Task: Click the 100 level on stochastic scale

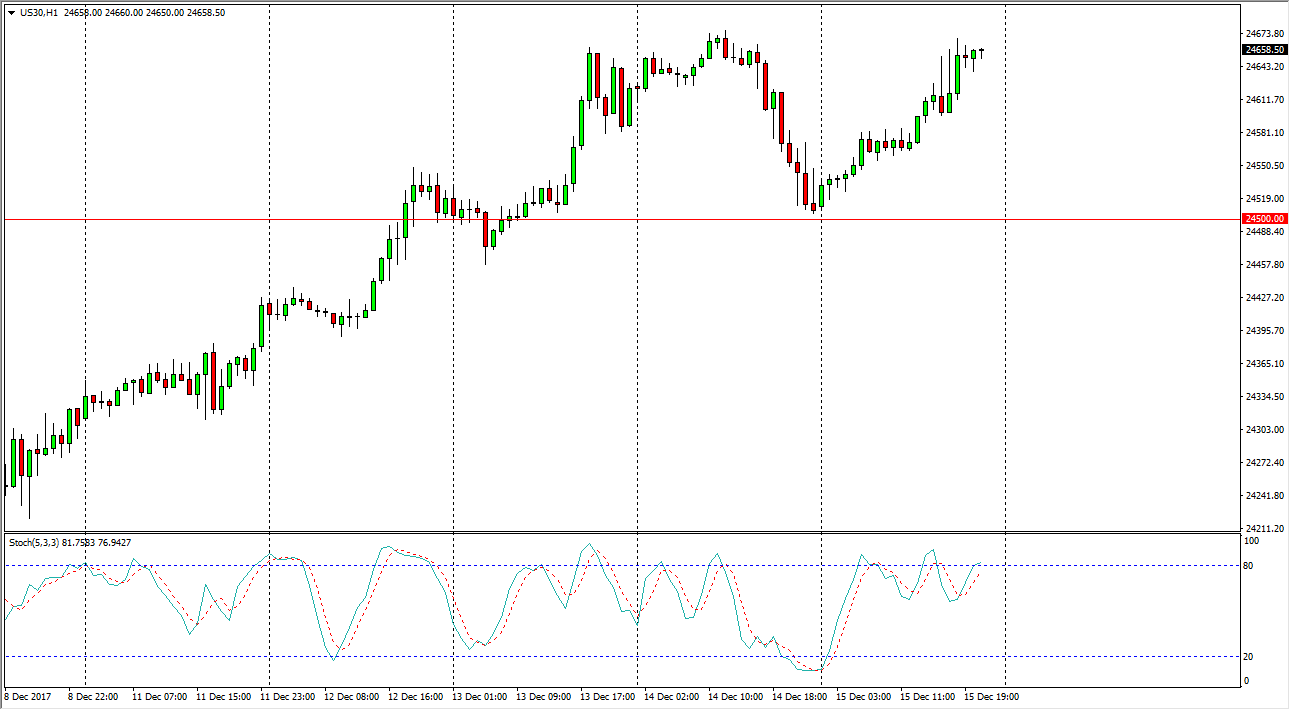Action: click(1252, 541)
